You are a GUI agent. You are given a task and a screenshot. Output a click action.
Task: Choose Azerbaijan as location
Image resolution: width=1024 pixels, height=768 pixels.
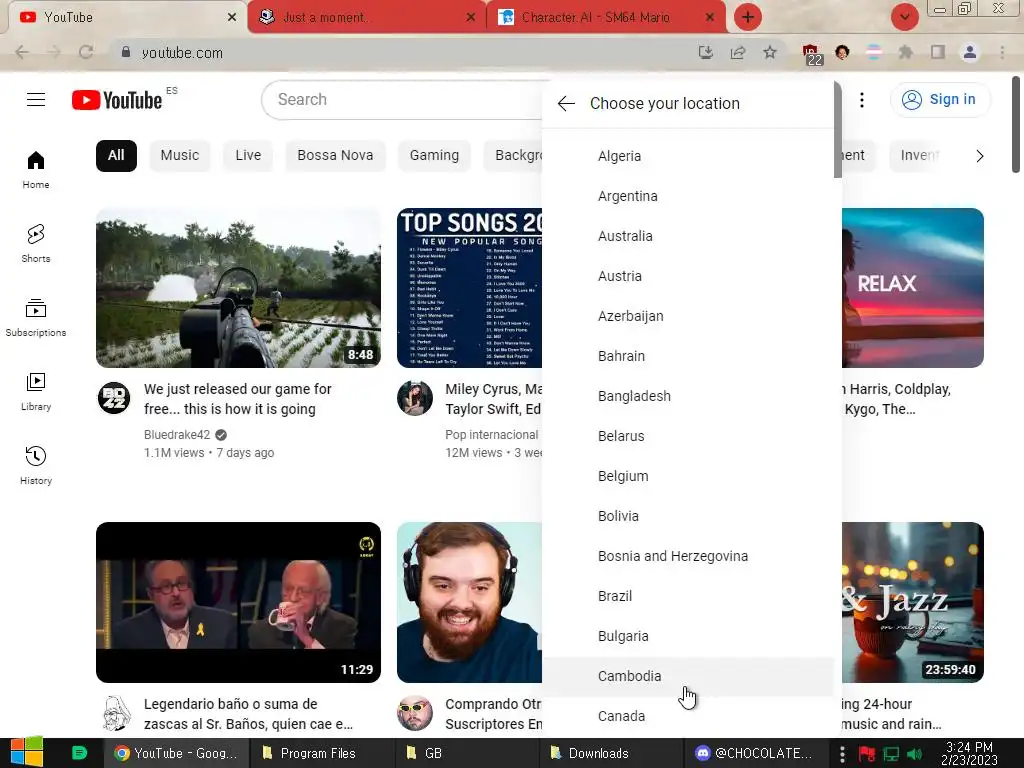click(688, 316)
